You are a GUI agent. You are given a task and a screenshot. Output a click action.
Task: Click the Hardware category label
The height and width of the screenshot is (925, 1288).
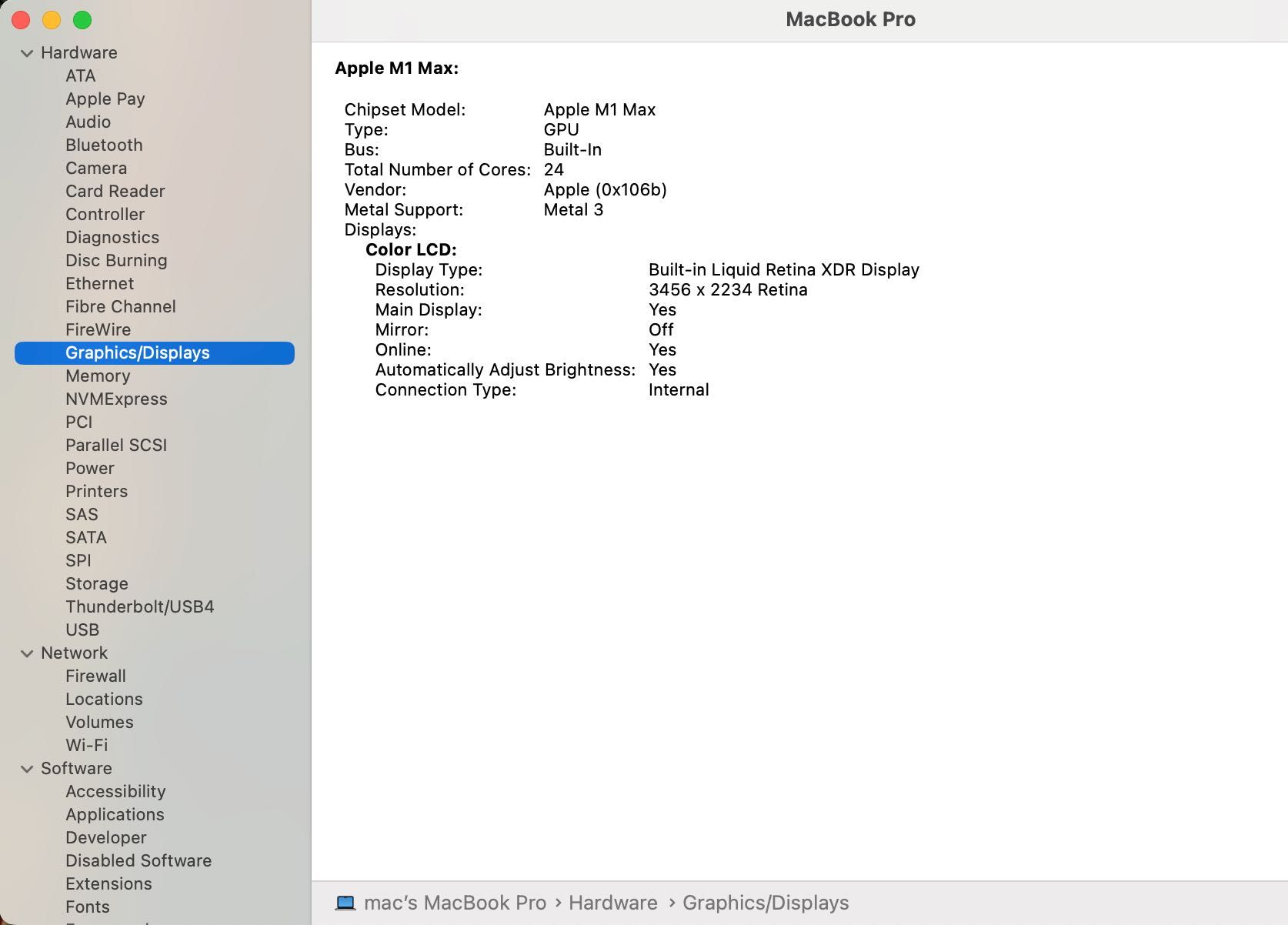(79, 52)
